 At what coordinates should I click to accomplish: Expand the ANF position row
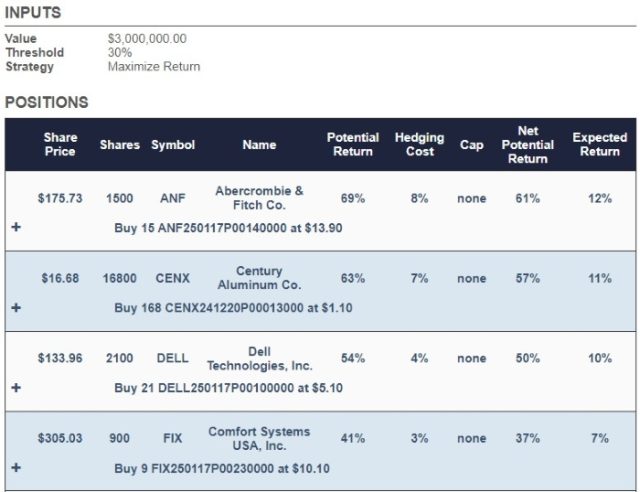point(15,227)
